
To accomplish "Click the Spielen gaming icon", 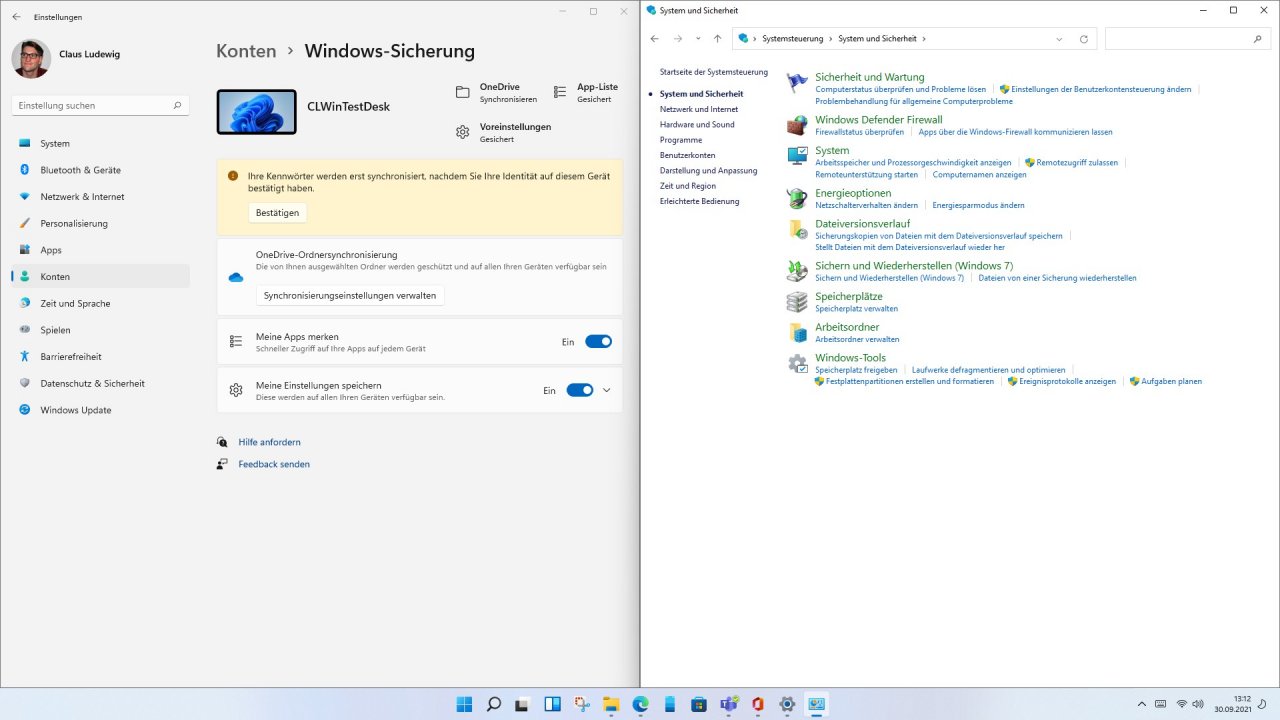I will pos(25,330).
